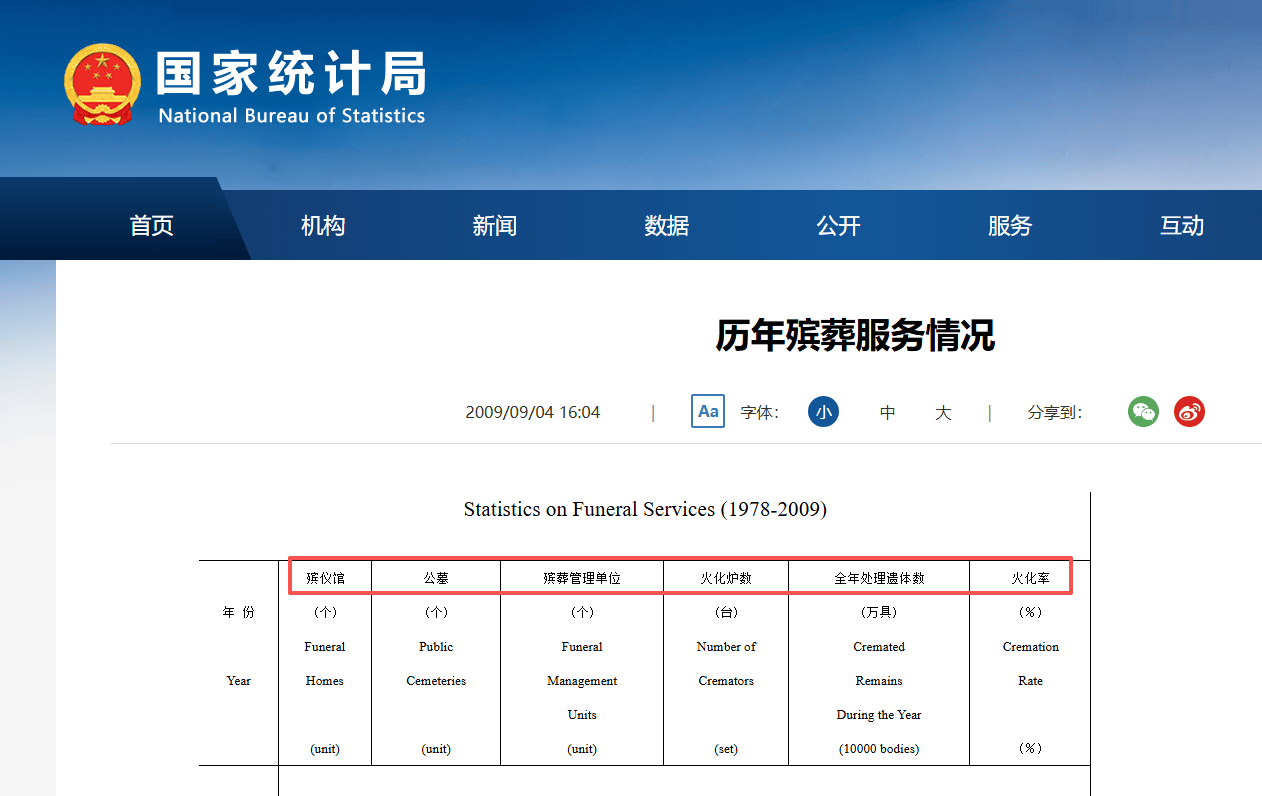Click the 国家统计局 header logo text

tap(291, 71)
